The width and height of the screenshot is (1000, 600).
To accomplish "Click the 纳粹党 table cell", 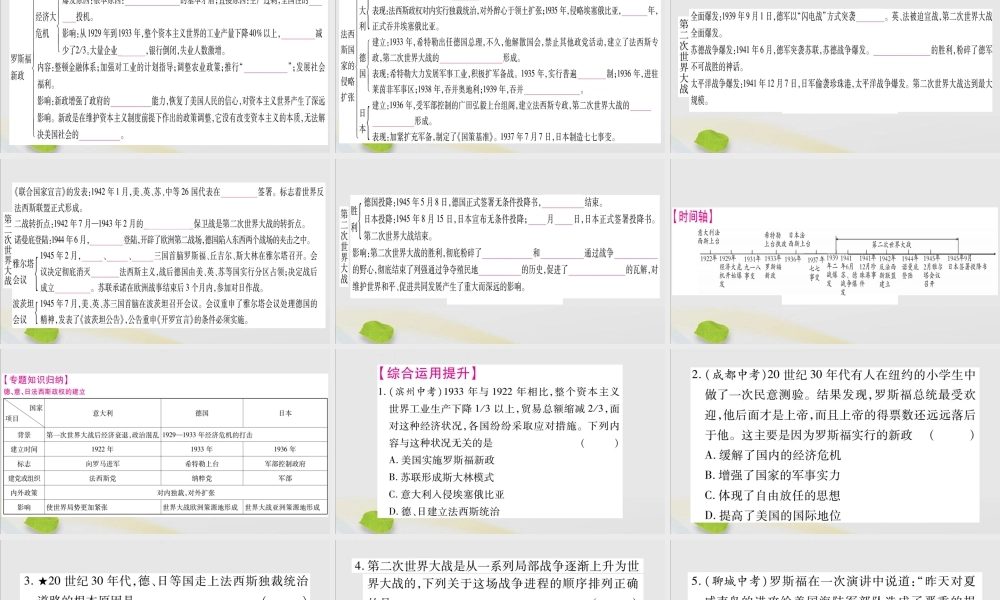I will [202, 478].
